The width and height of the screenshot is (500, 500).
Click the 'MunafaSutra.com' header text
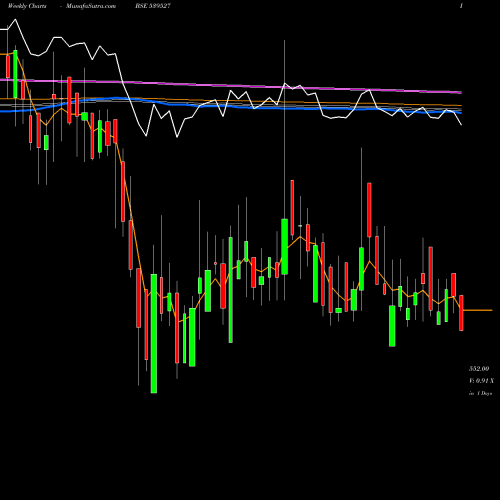click(x=91, y=6)
